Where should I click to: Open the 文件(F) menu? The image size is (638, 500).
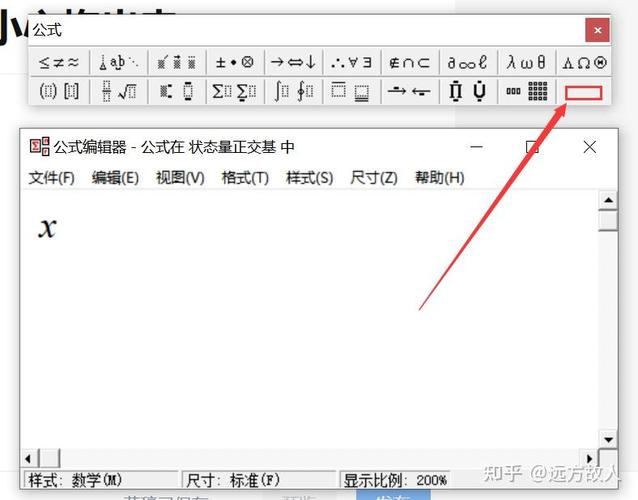52,178
